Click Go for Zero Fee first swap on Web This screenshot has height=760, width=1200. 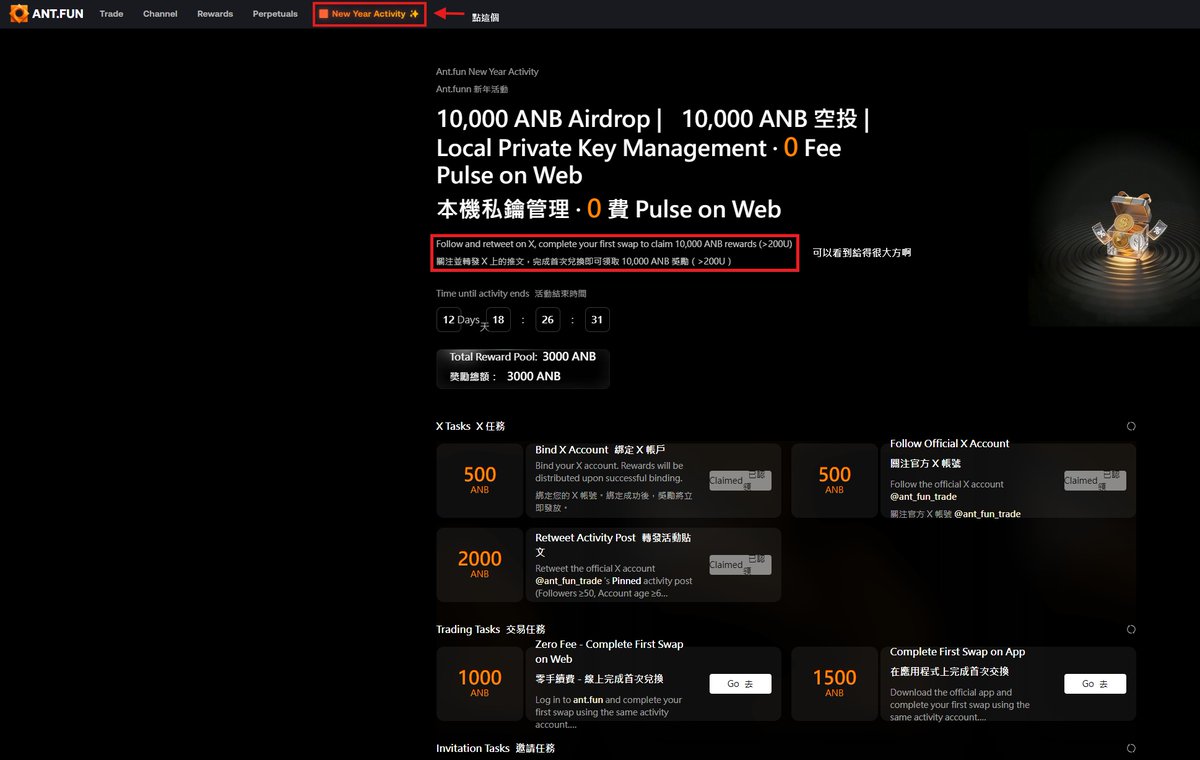(740, 684)
